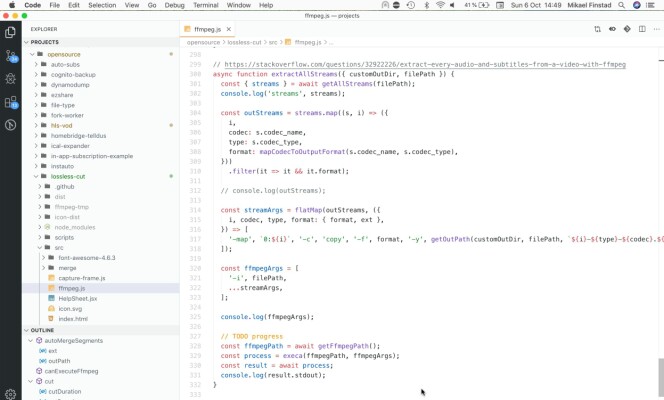Open the Apple menu

pos(12,5)
